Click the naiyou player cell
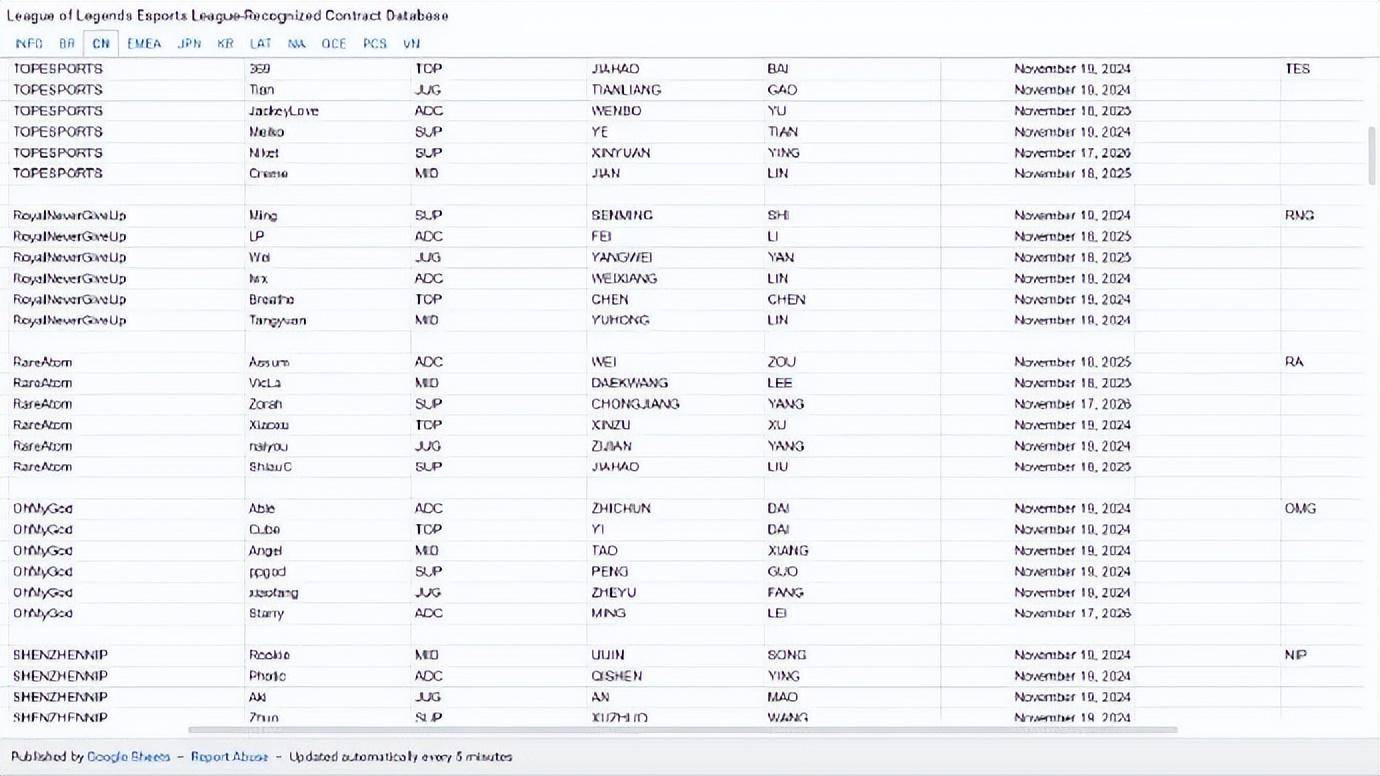Screen dimensions: 1380x776 [266, 446]
